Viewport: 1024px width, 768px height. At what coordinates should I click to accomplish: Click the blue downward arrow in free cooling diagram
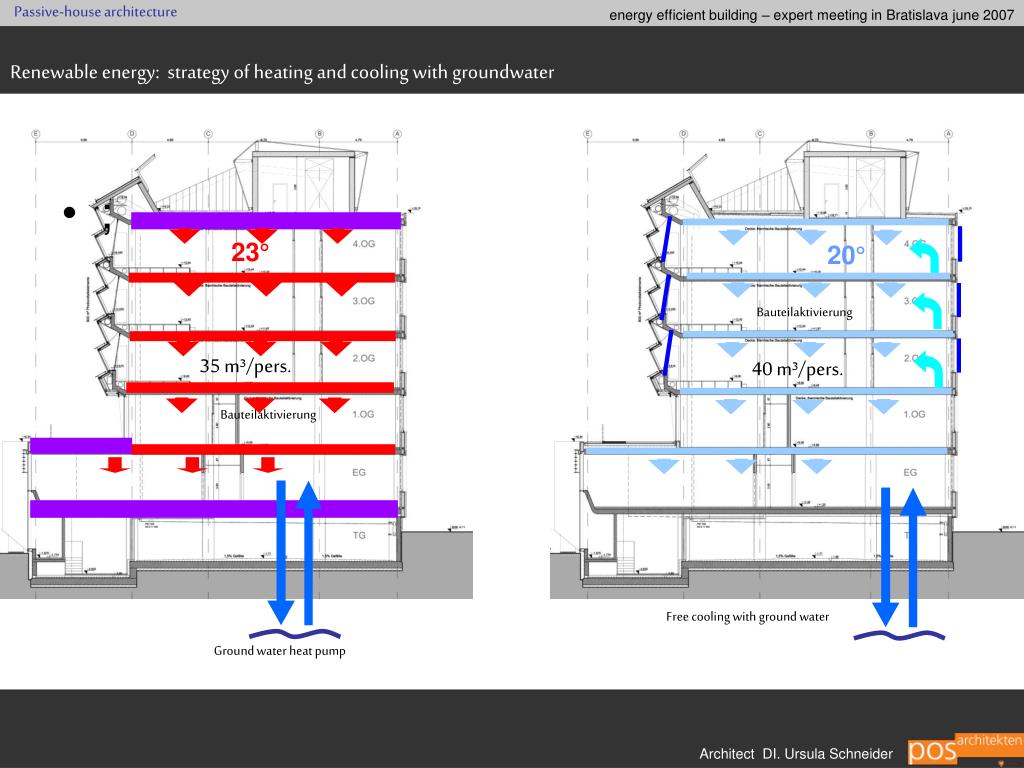coord(886,557)
